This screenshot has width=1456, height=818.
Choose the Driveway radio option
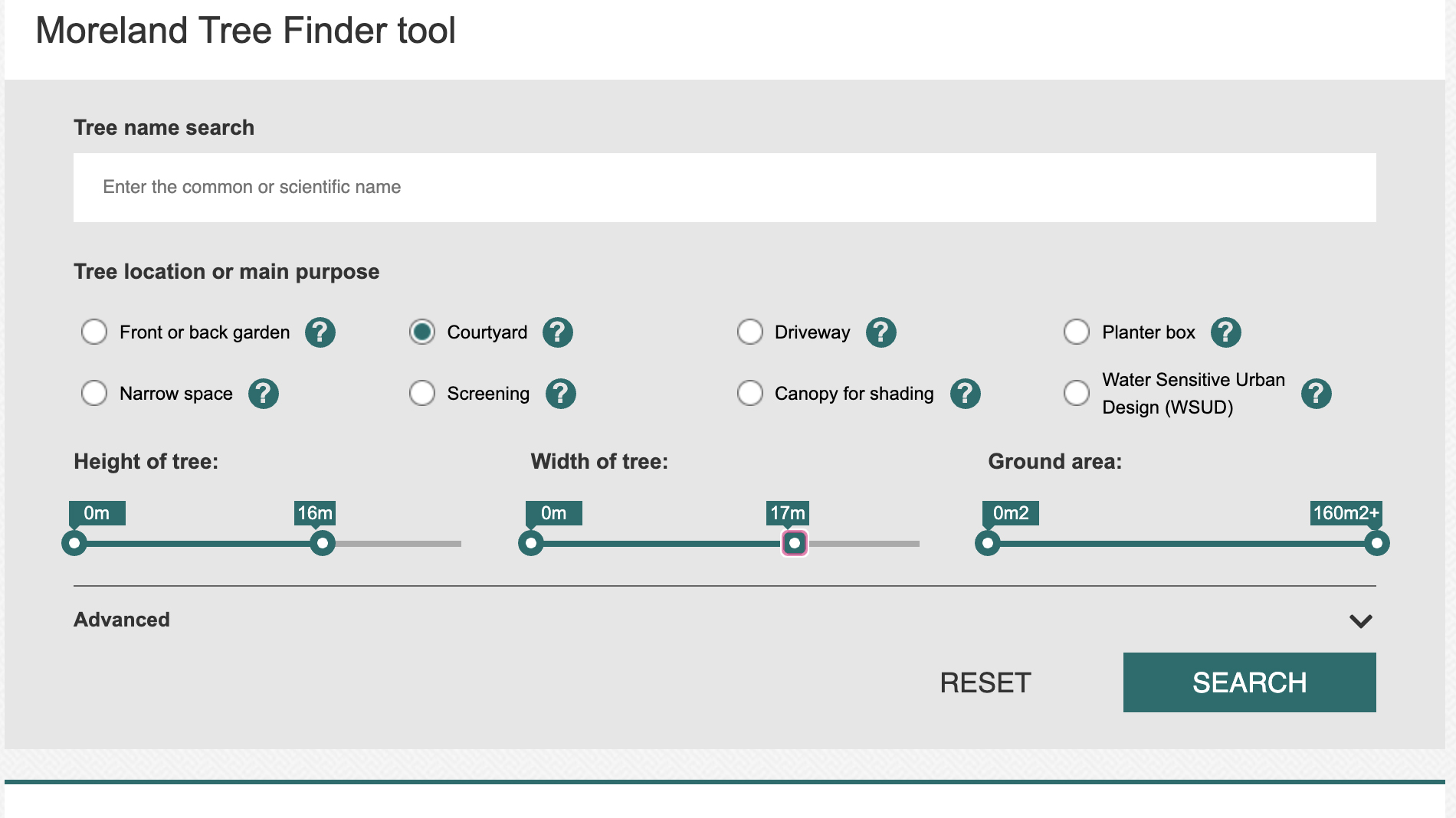click(x=750, y=332)
